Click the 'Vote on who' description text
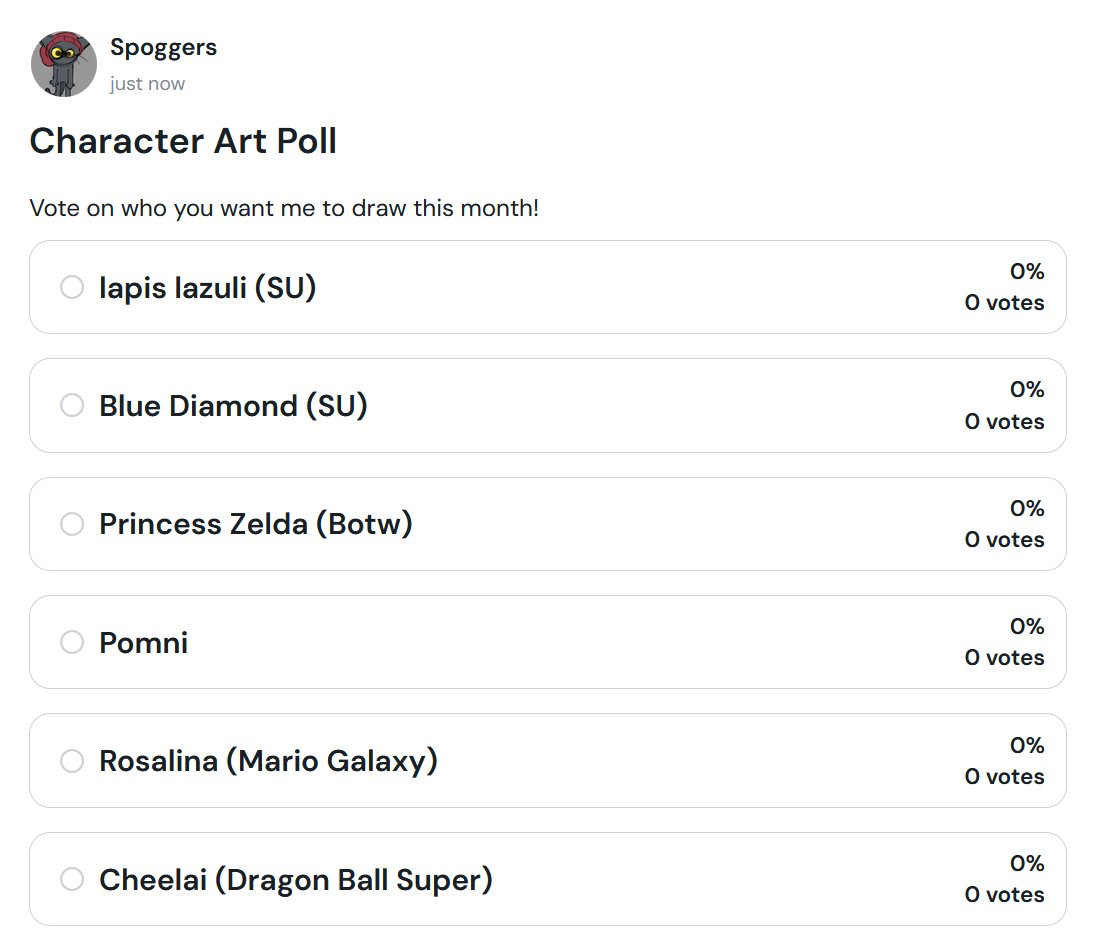This screenshot has height=942, width=1093. click(284, 209)
